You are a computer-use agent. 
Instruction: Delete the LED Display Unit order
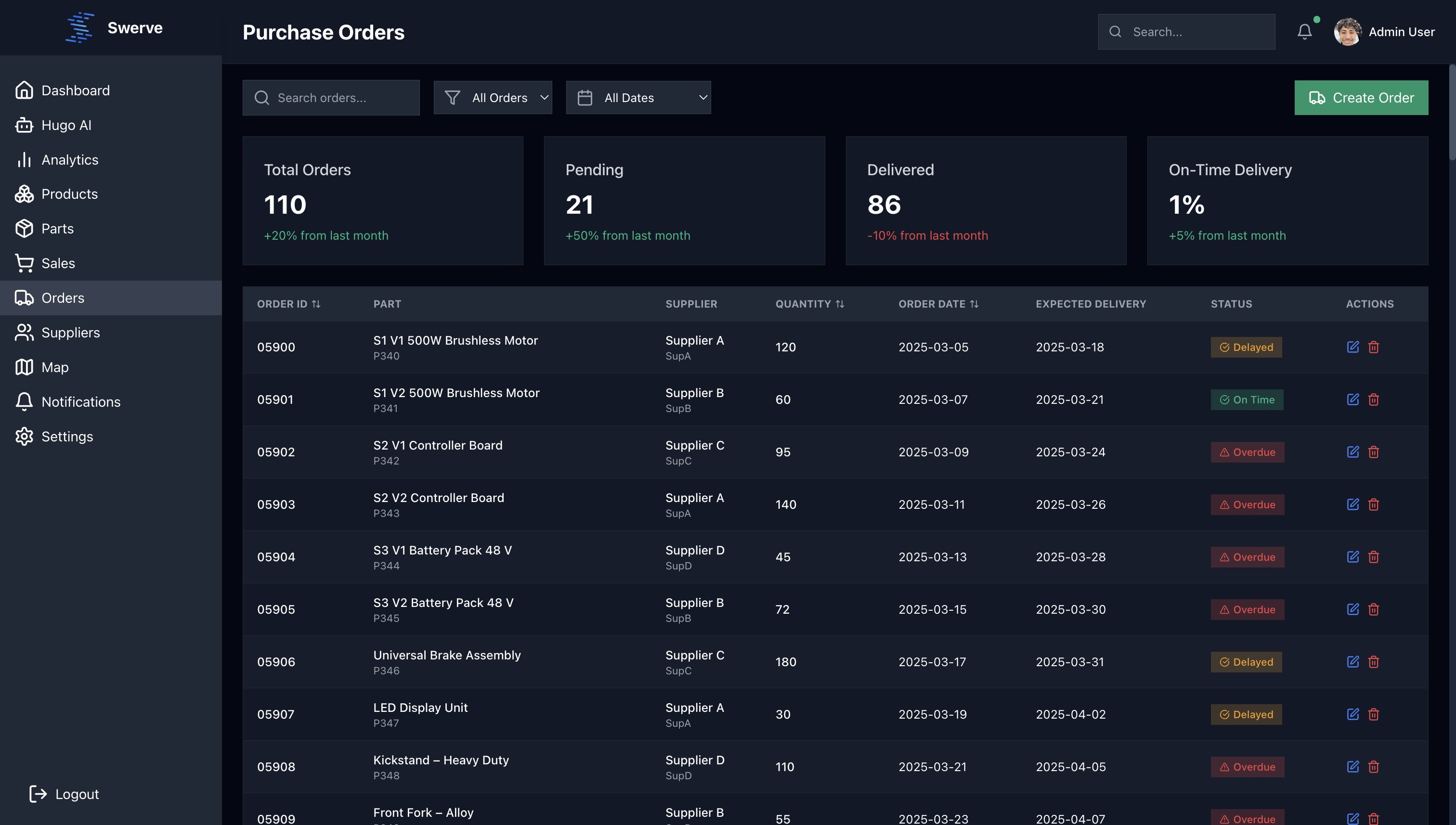point(1373,714)
